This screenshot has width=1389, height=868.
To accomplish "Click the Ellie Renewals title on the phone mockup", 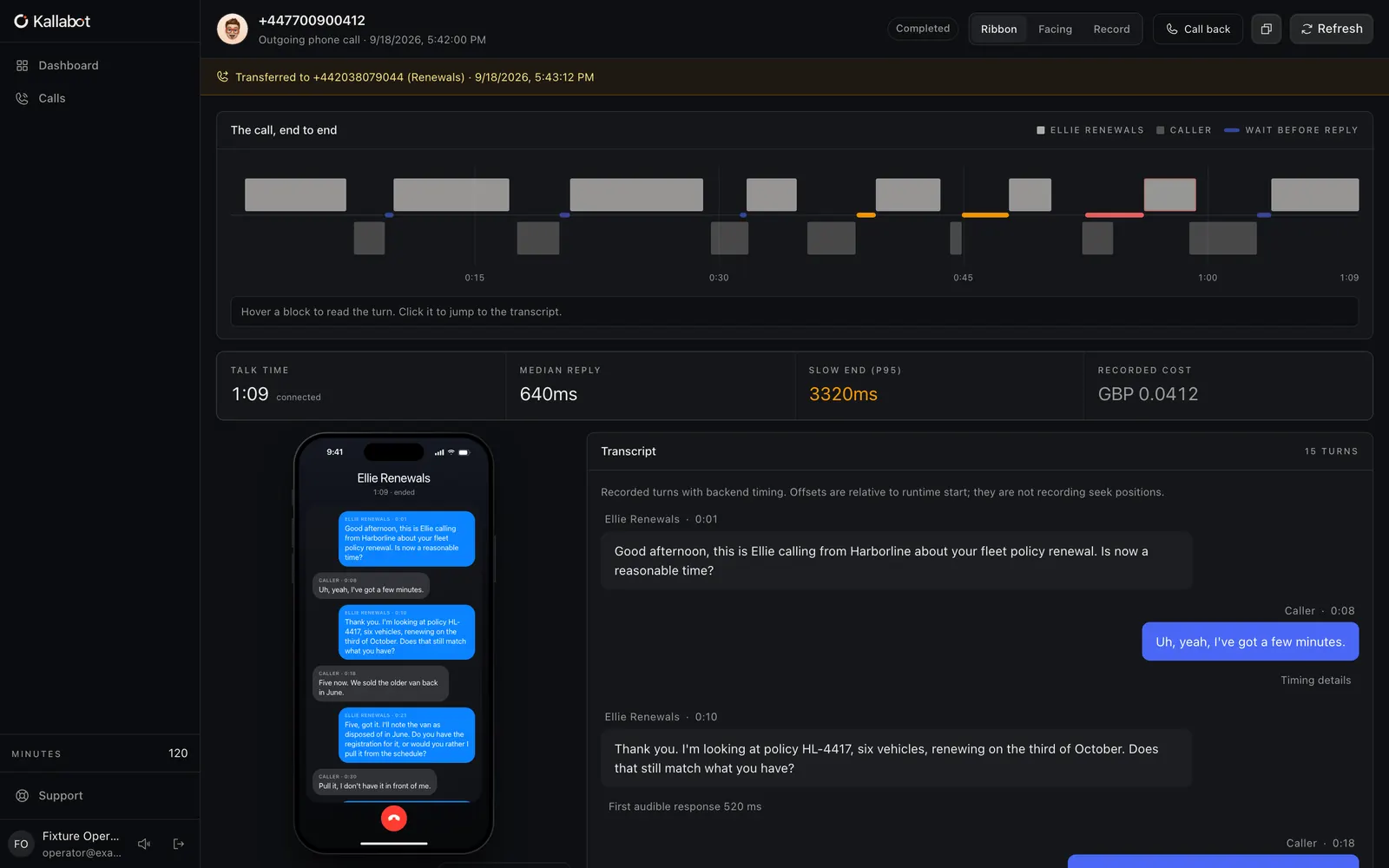I will pyautogui.click(x=393, y=478).
